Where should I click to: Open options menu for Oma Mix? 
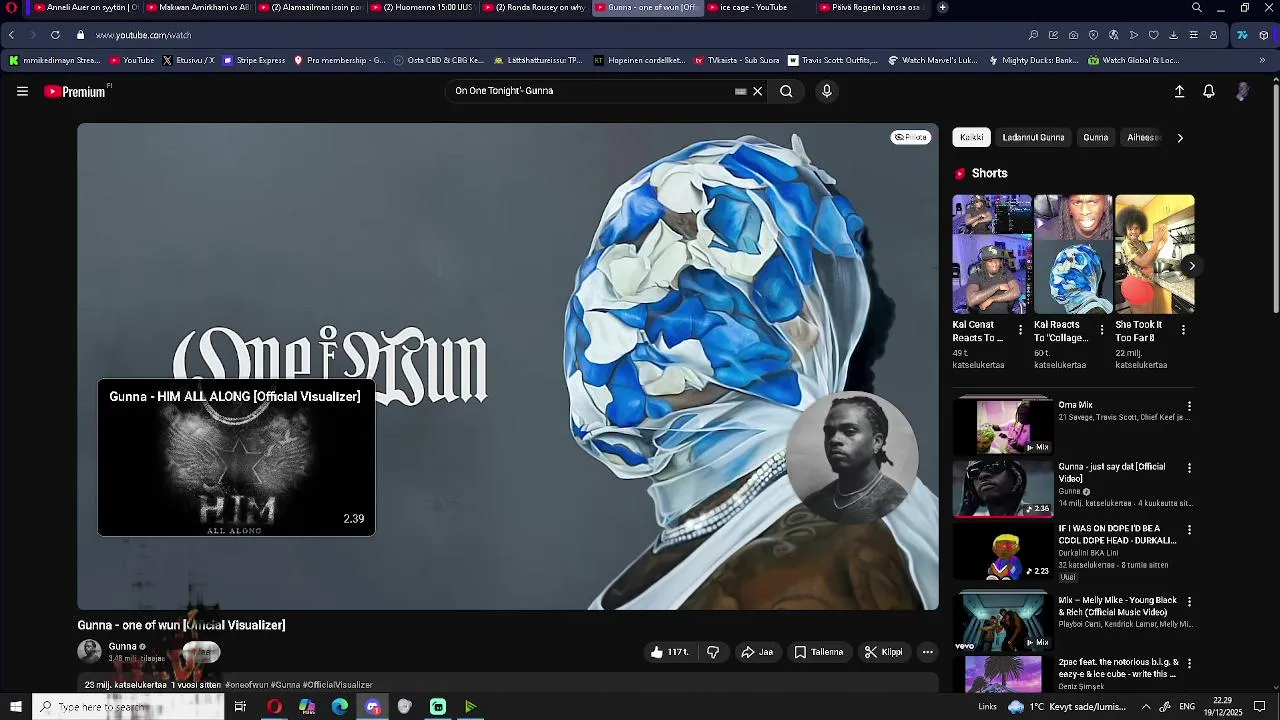pyautogui.click(x=1189, y=407)
